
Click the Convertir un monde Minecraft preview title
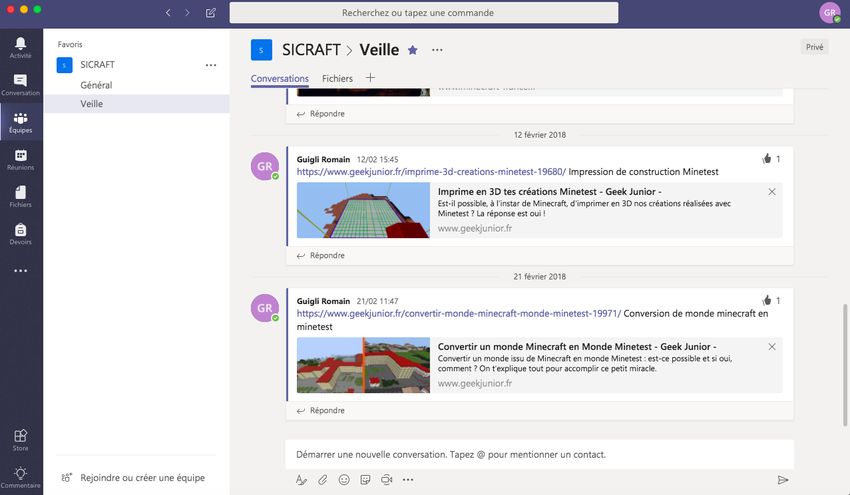(577, 347)
